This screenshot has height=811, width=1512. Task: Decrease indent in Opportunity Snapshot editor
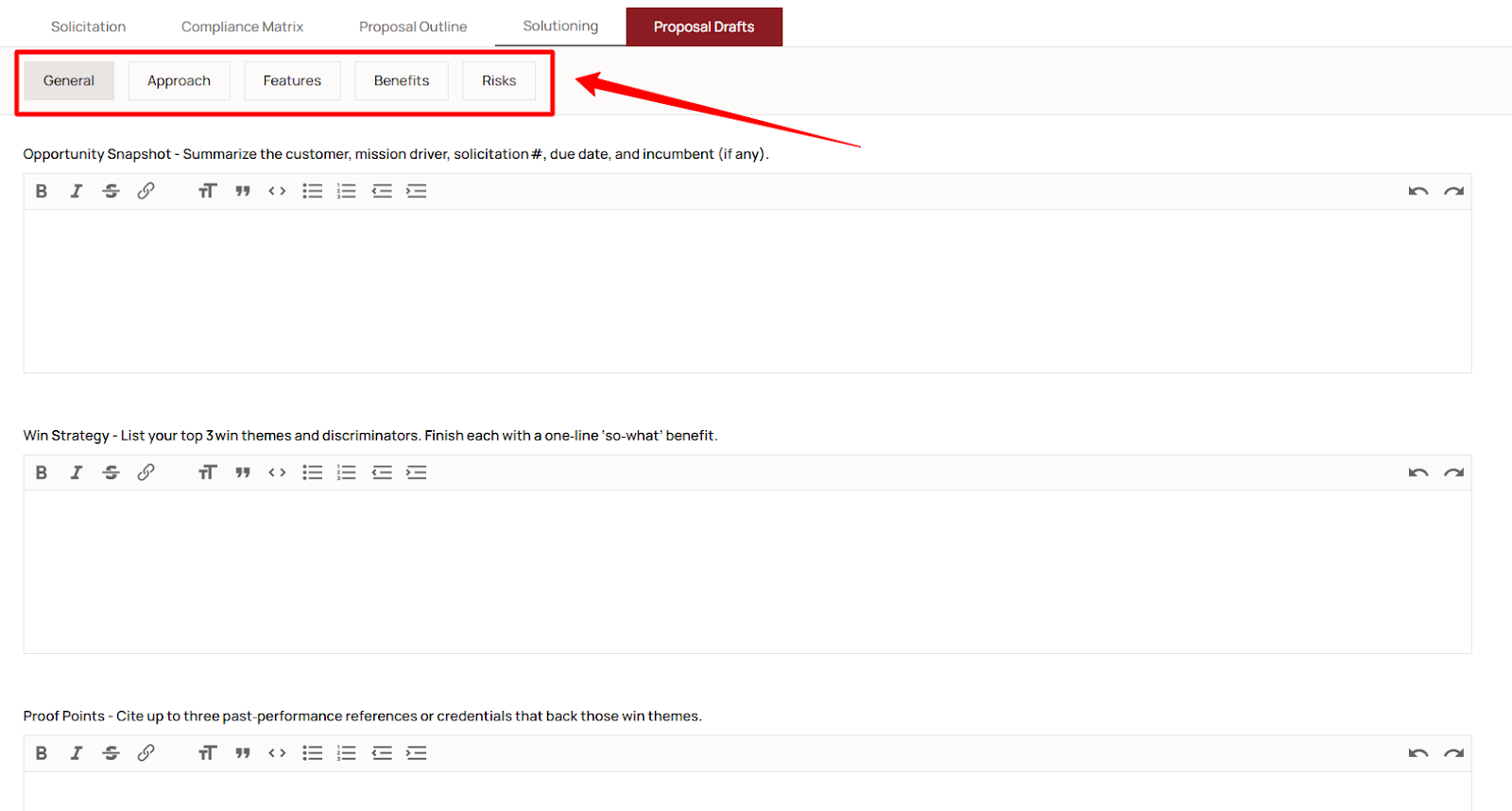click(x=382, y=191)
